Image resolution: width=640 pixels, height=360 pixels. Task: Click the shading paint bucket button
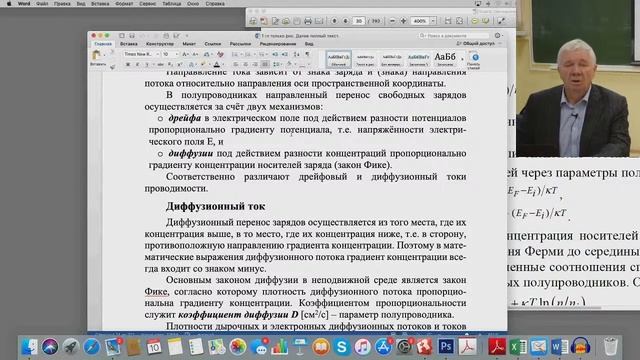289,64
